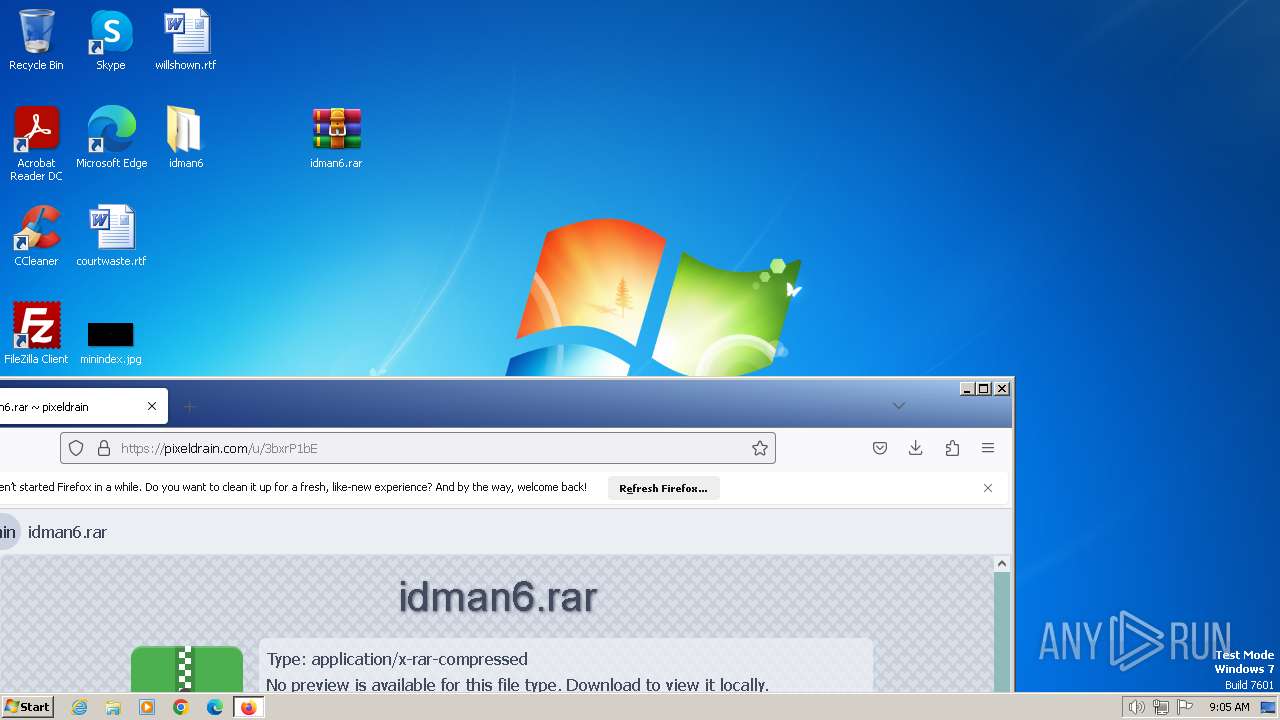This screenshot has height=720, width=1280.
Task: Open the Windows Start menu
Action: click(x=28, y=706)
